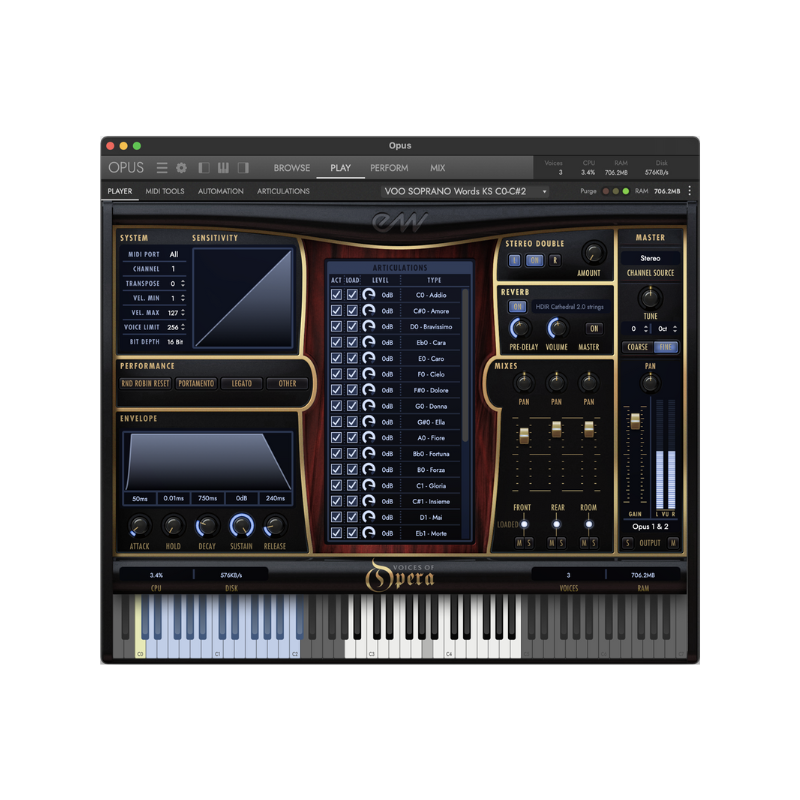The width and height of the screenshot is (800, 800).
Task: Click level knob for C0 - Addio
Action: coord(368,295)
